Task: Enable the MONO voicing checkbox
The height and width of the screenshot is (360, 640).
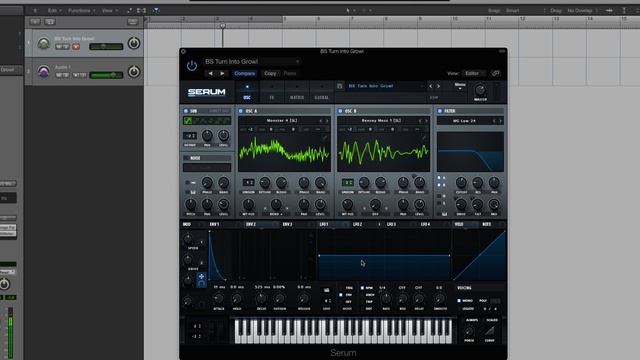Action: 459,301
